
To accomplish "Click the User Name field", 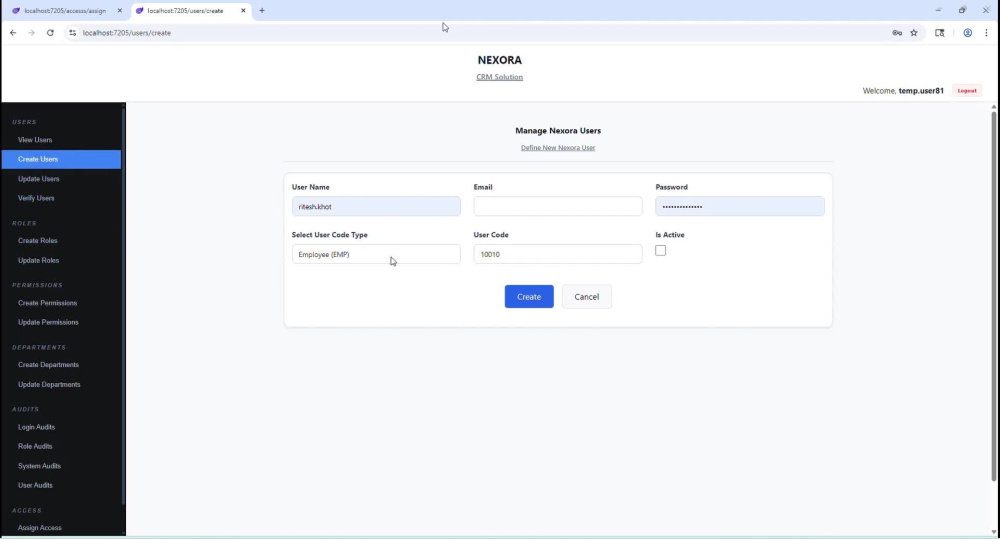I will click(376, 206).
